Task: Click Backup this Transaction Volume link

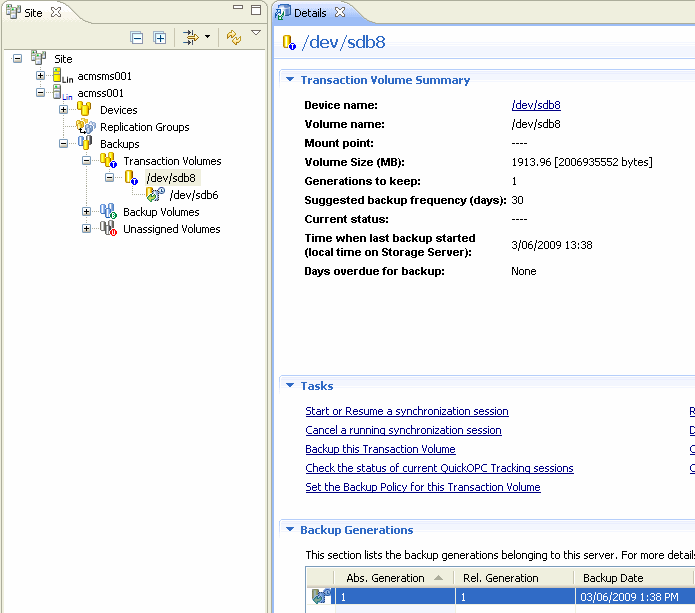Action: pos(380,449)
